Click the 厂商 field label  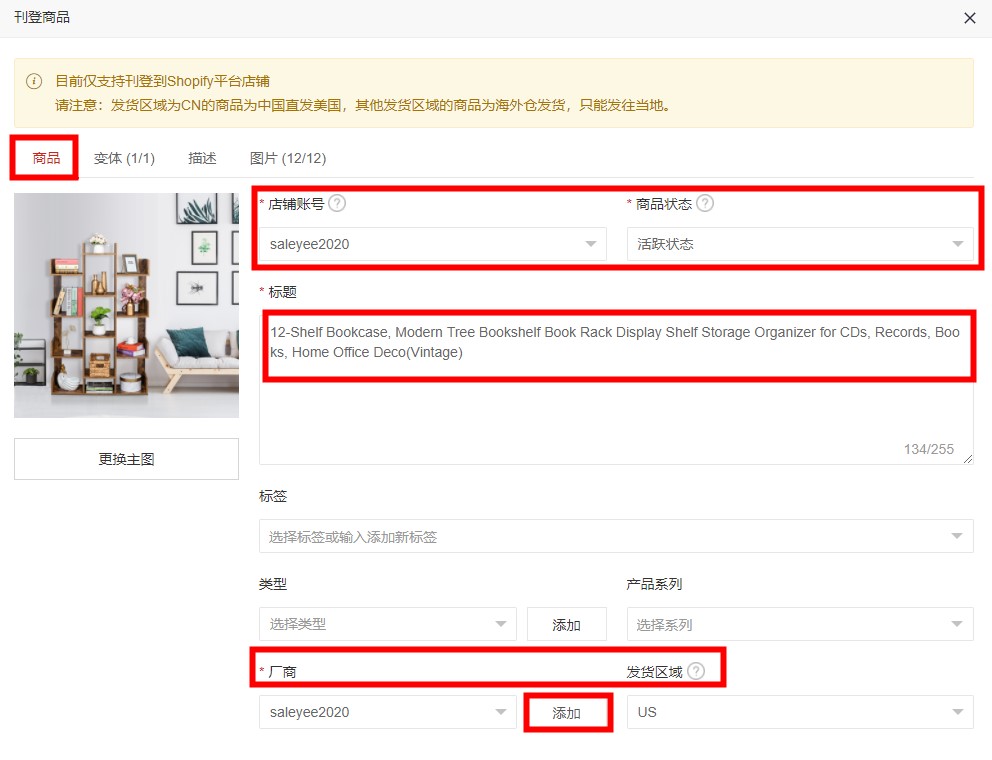(x=282, y=671)
